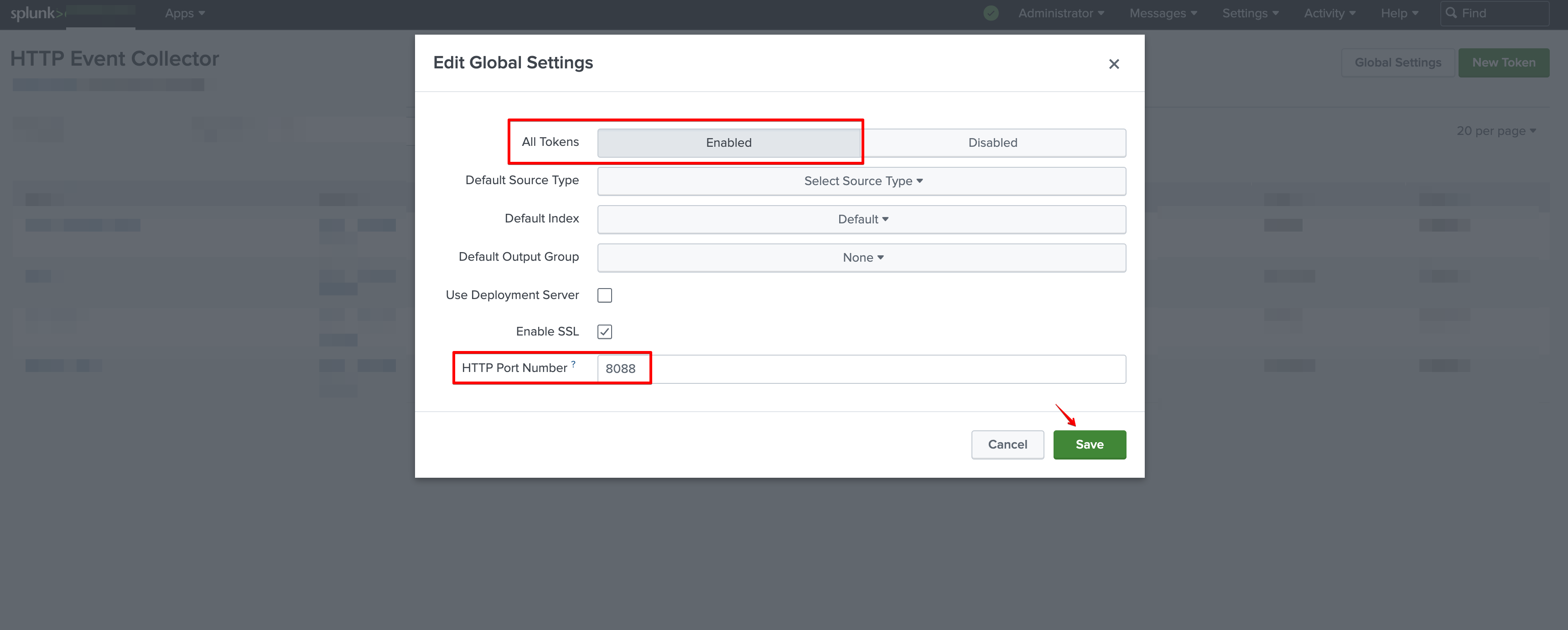Set All Tokens to Disabled
1568x630 pixels.
click(x=992, y=142)
